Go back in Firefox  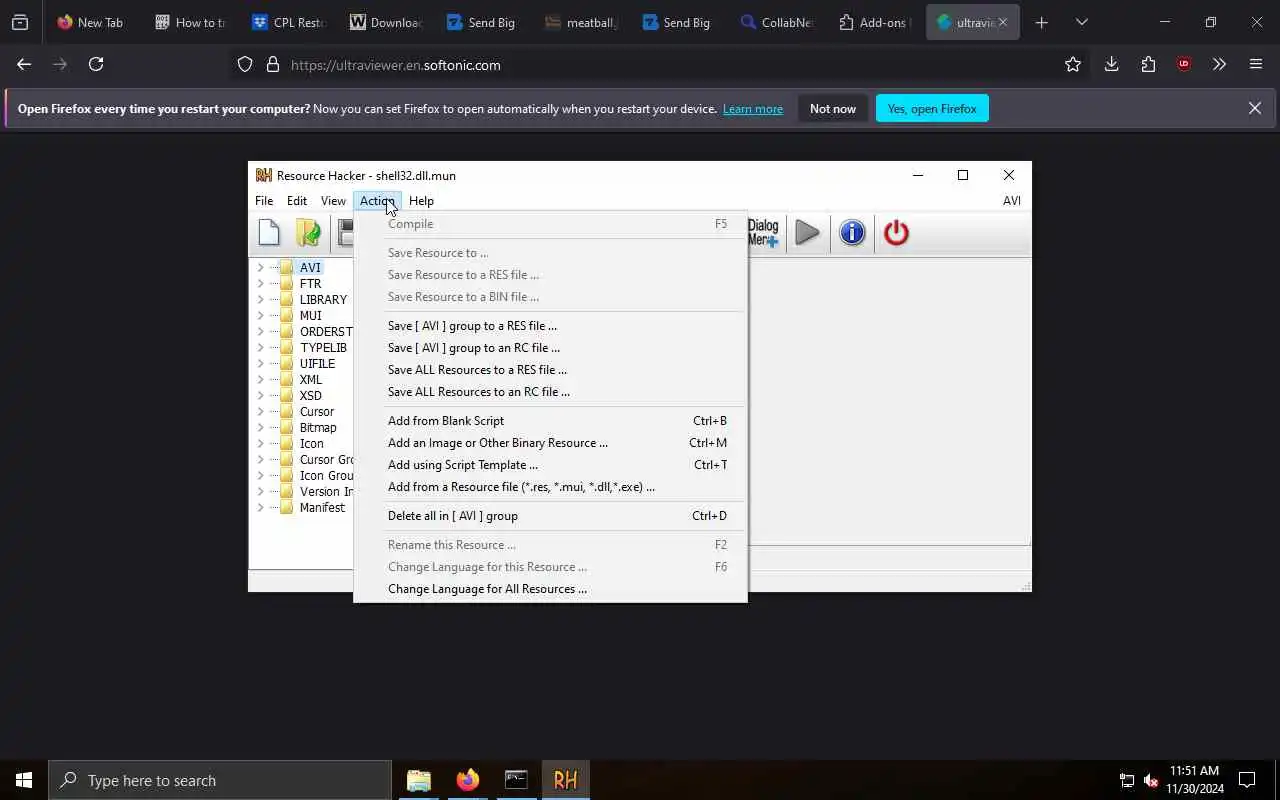(24, 64)
